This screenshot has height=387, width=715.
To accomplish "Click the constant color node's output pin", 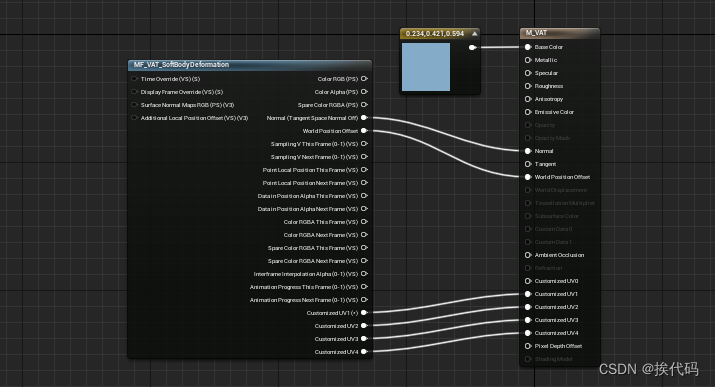I will 472,47.
